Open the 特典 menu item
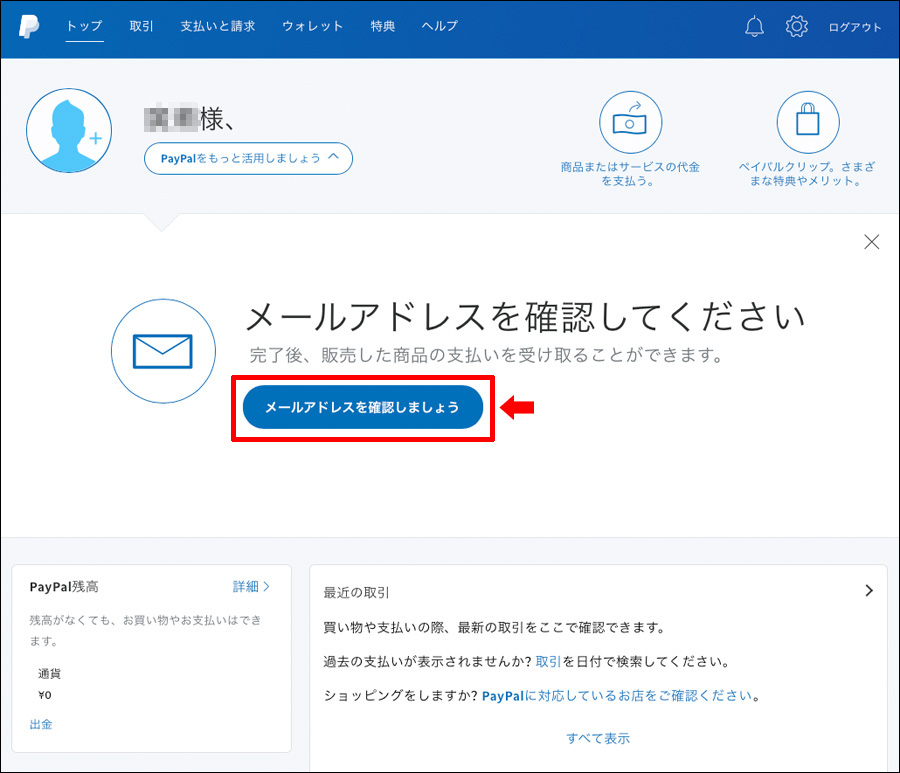The image size is (900, 773). click(x=382, y=26)
